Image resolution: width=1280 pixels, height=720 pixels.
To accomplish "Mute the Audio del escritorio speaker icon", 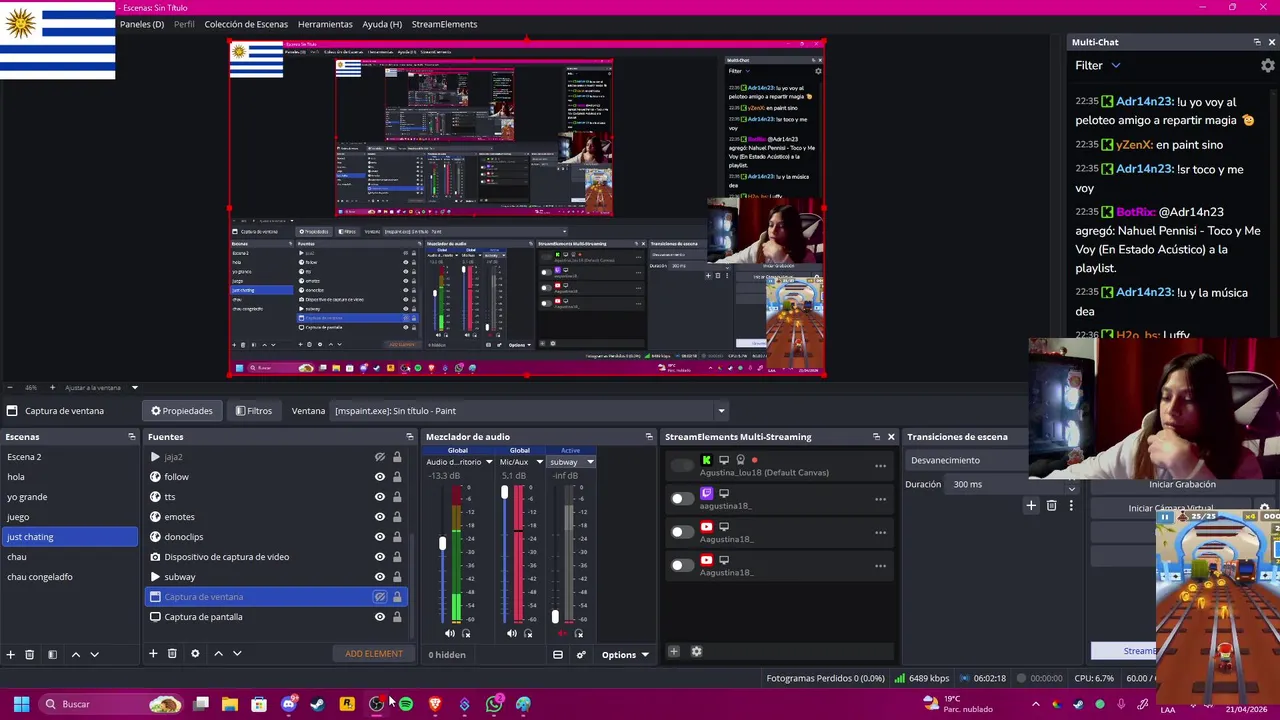I will (449, 633).
